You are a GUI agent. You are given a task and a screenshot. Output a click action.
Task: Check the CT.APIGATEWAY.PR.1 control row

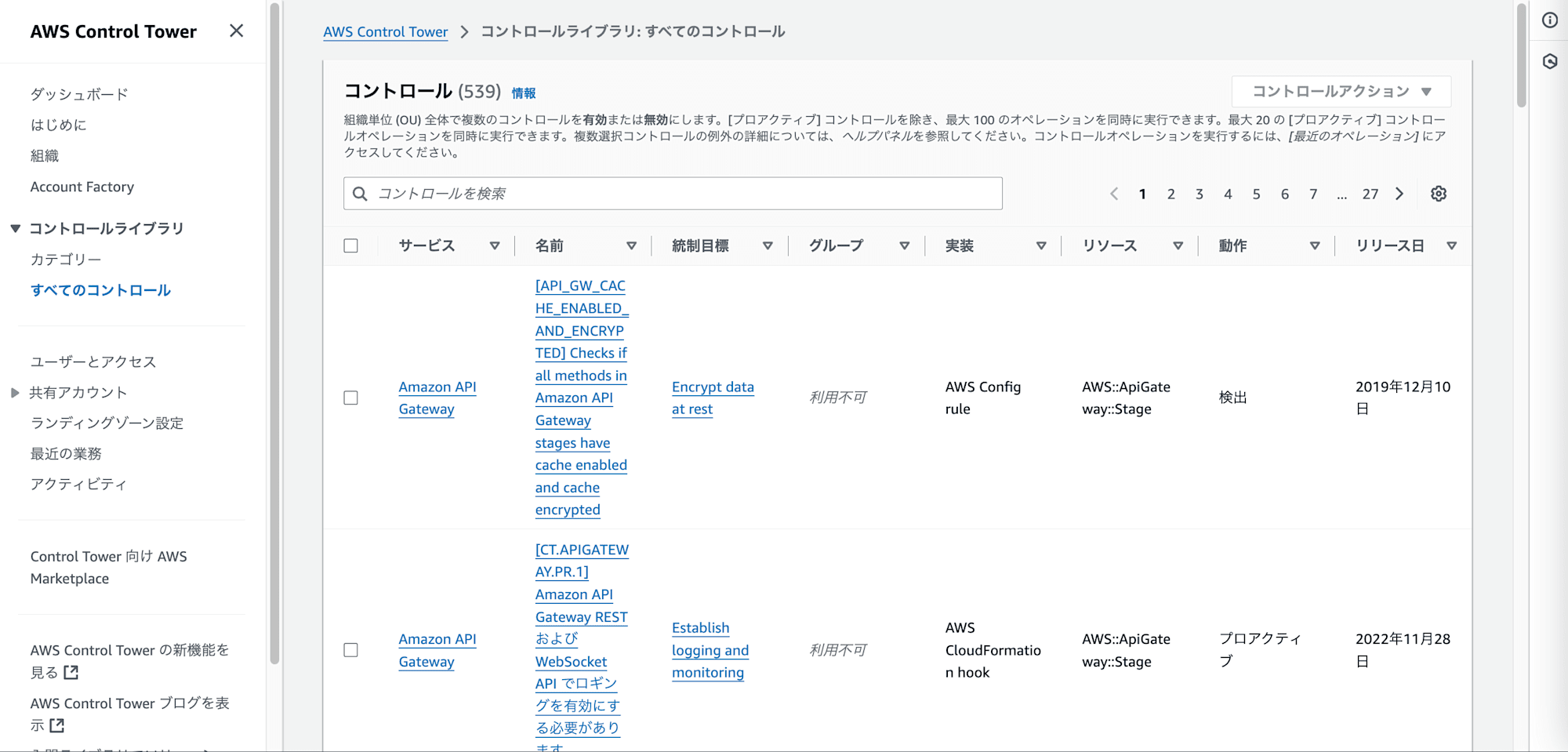pos(351,650)
